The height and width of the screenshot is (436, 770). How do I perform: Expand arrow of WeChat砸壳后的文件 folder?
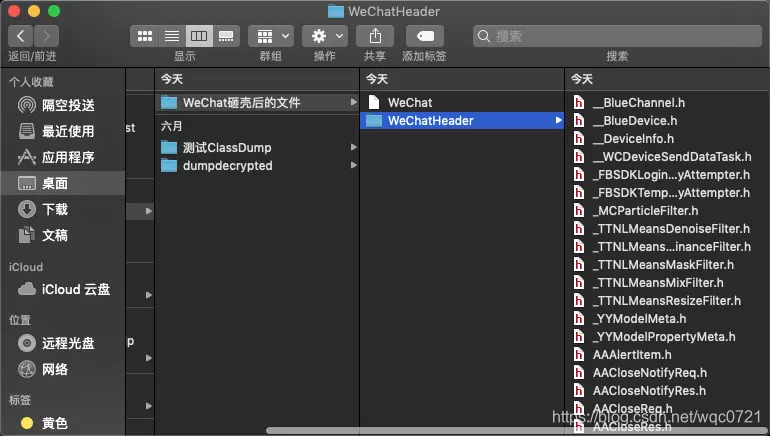[x=354, y=102]
